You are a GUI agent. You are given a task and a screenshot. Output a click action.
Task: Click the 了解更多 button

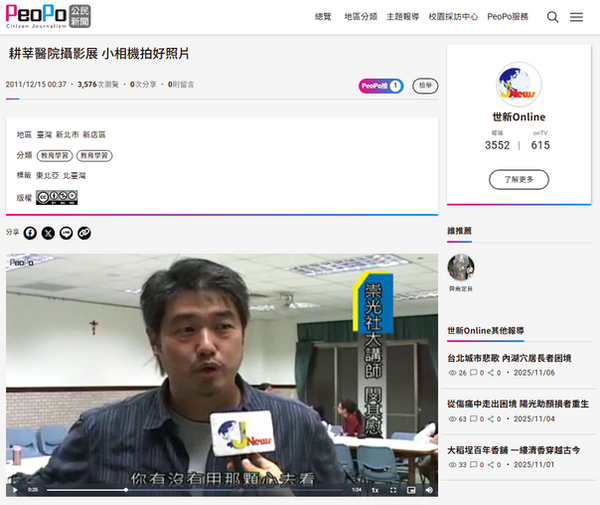point(519,179)
